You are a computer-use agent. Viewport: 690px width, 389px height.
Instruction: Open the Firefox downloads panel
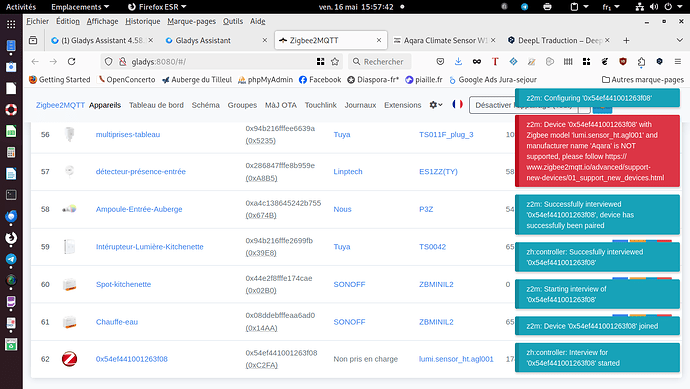tap(458, 62)
